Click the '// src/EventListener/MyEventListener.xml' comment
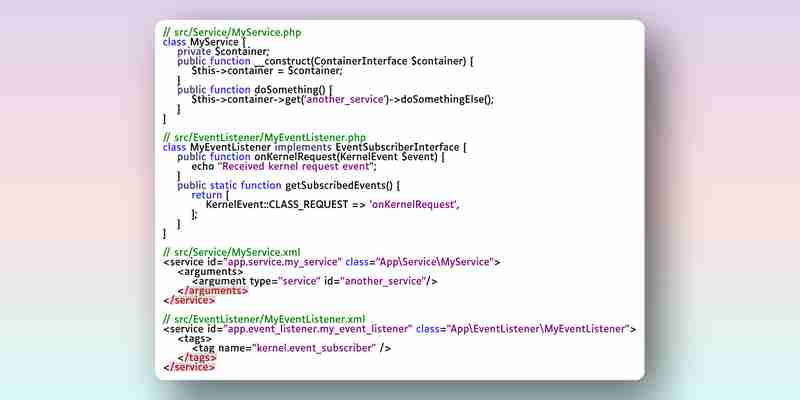Image resolution: width=800 pixels, height=400 pixels. pyautogui.click(x=264, y=319)
